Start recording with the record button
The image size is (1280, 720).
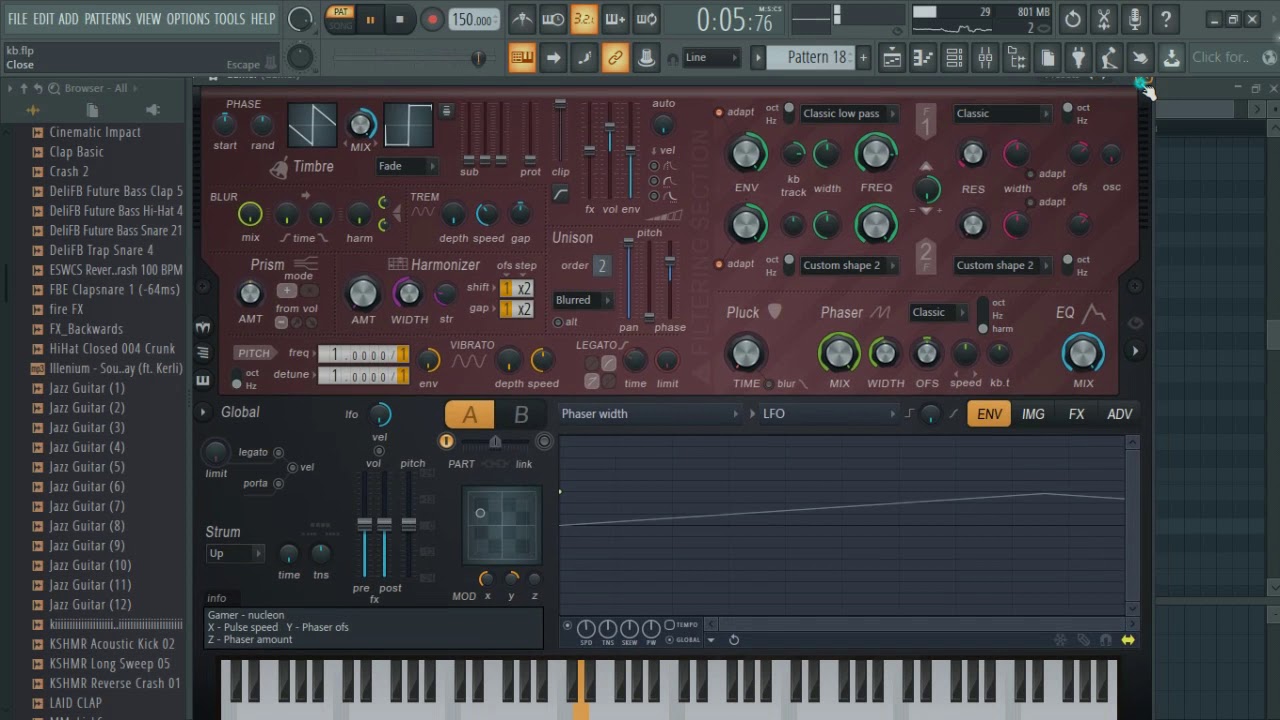432,19
